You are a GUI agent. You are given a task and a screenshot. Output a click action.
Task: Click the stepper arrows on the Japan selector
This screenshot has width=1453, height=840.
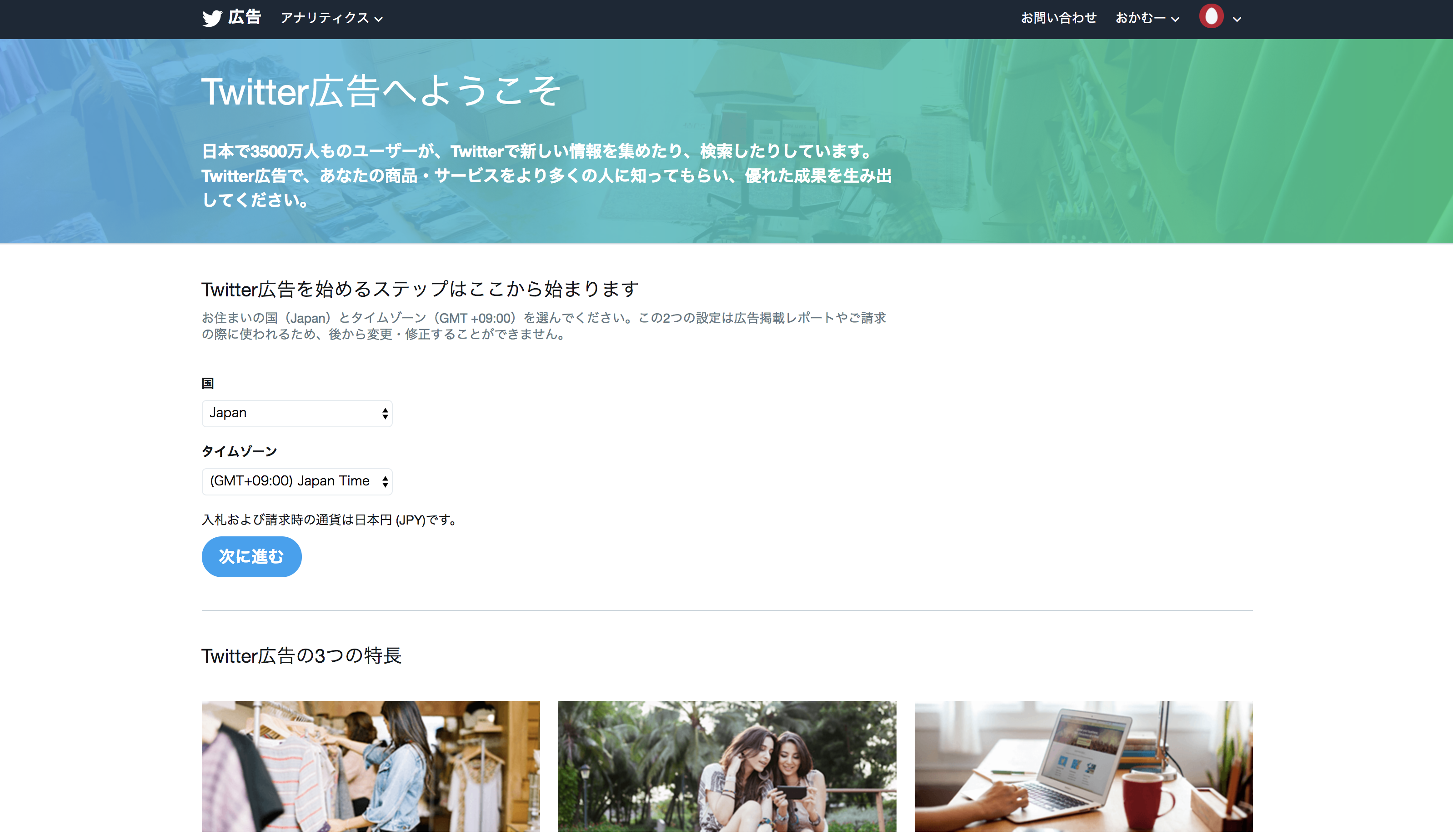click(x=384, y=413)
